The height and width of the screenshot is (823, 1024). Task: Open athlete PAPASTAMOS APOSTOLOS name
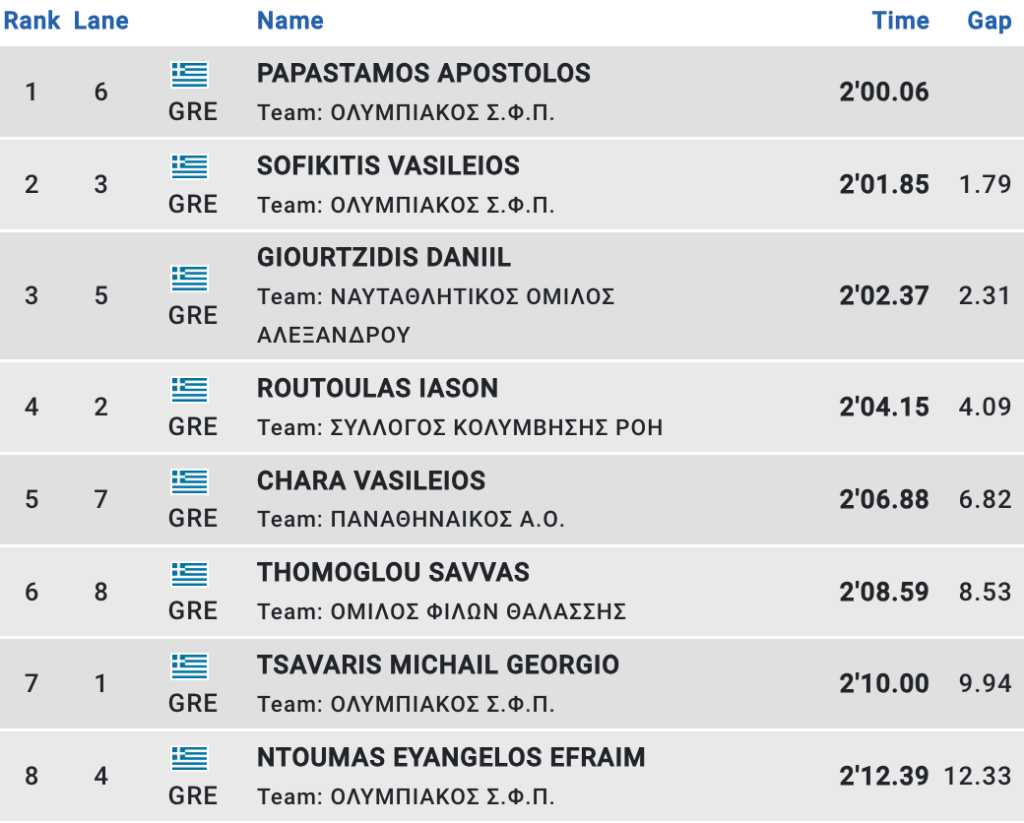424,73
